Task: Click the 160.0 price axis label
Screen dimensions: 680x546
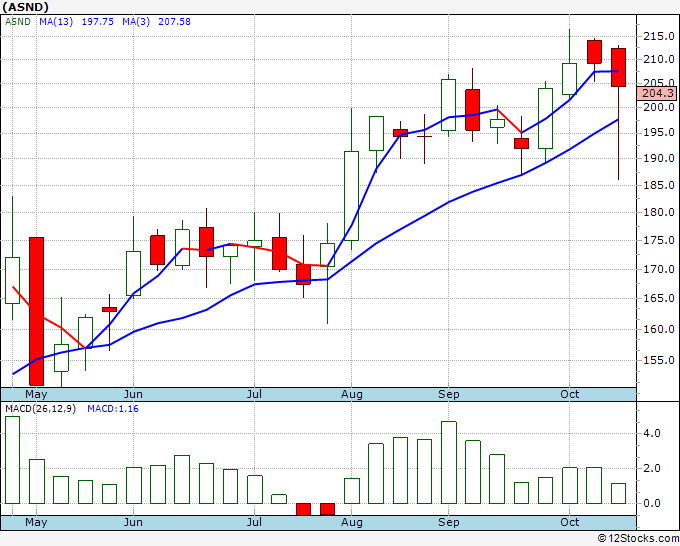Action: coord(658,329)
